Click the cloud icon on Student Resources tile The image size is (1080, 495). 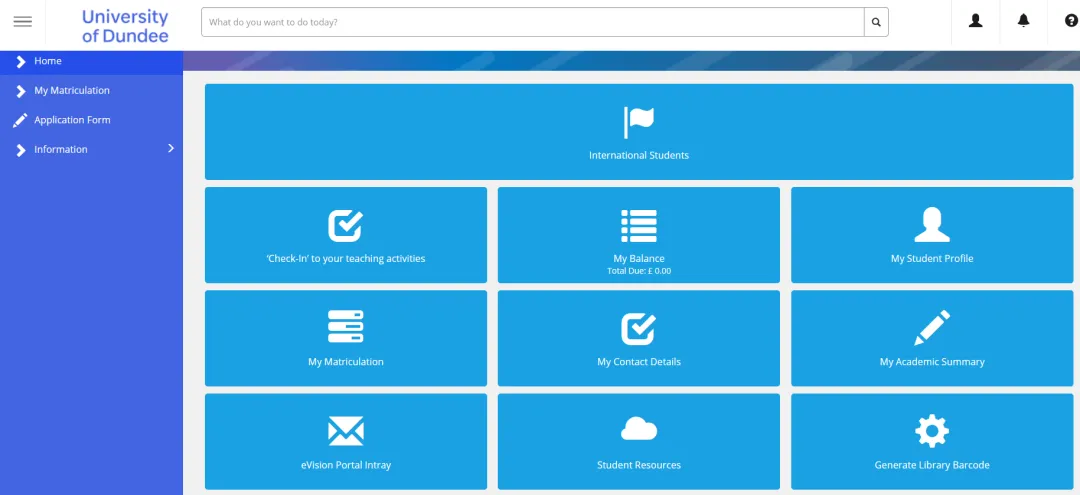click(638, 429)
